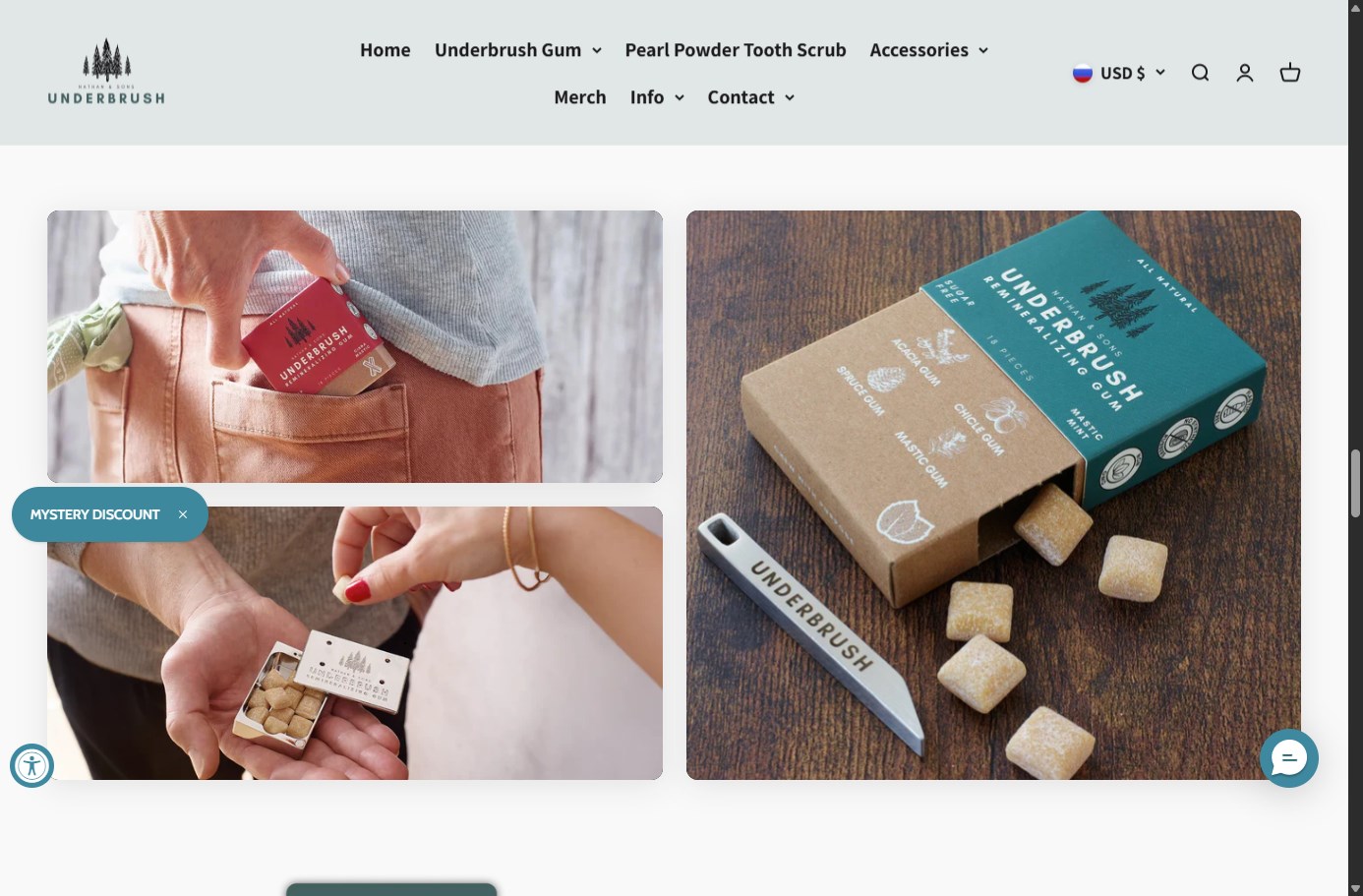1363x896 pixels.
Task: Expand the Contact dropdown menu
Action: [x=751, y=97]
